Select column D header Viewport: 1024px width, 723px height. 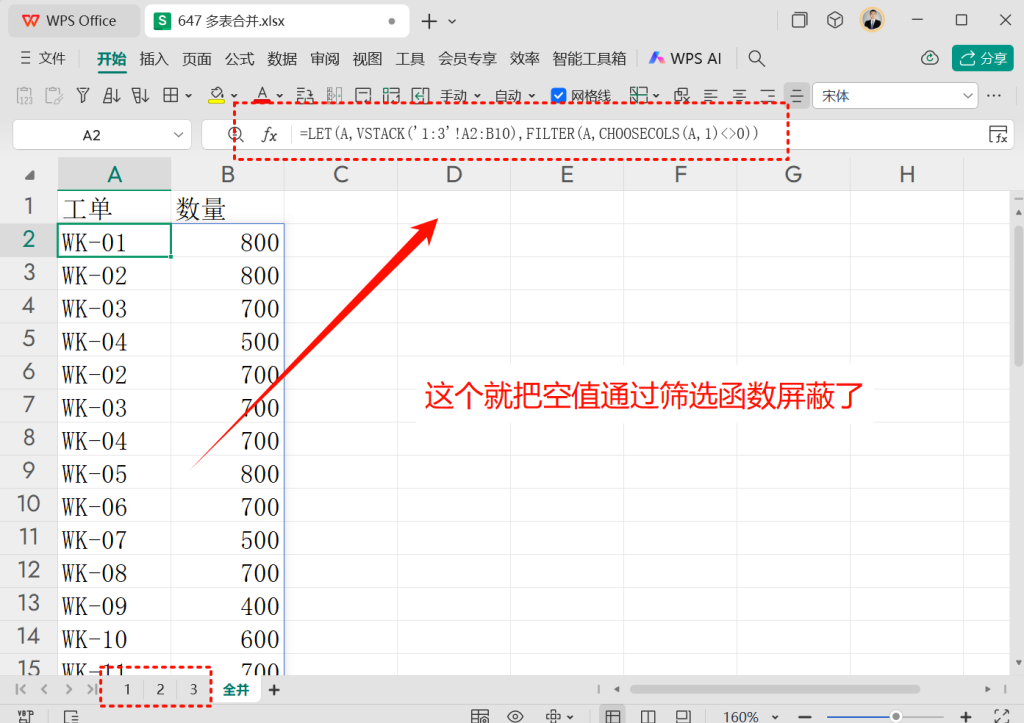click(454, 174)
